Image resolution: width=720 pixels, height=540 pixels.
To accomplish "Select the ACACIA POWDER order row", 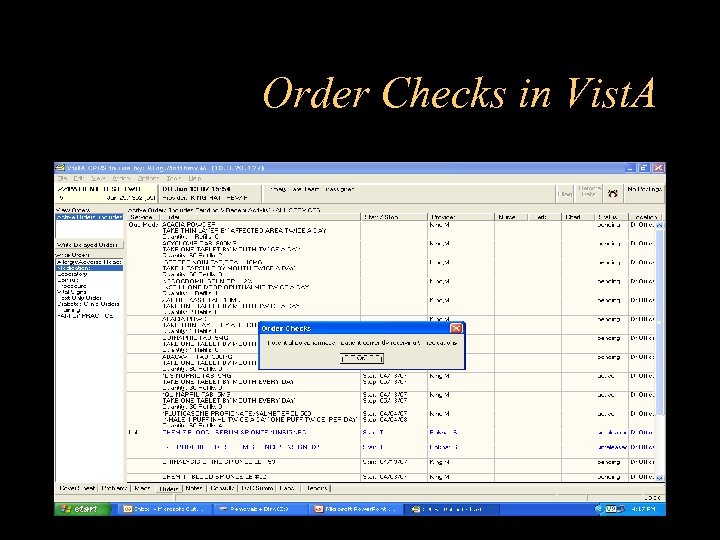I will 391,231.
